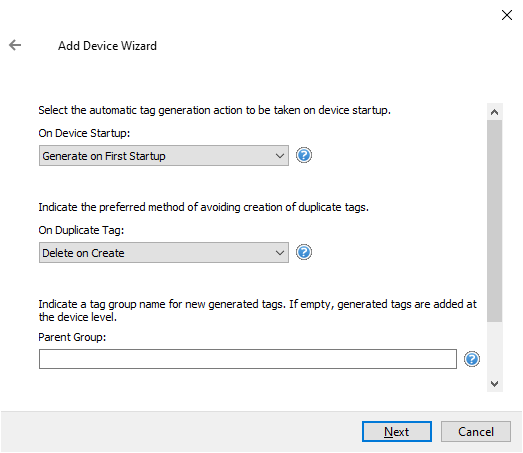The height and width of the screenshot is (453, 523).
Task: Click 'Select the automatic tag generation action' text
Action: [214, 110]
